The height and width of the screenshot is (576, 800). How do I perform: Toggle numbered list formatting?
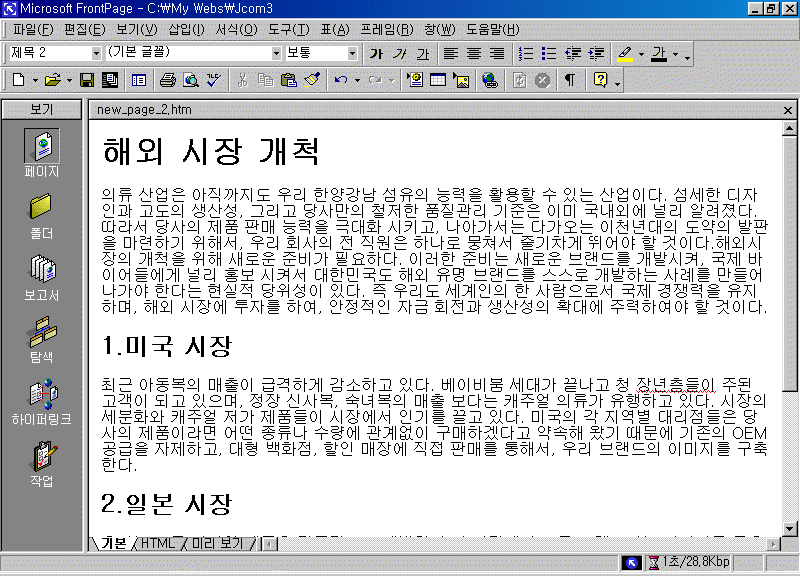(x=526, y=53)
